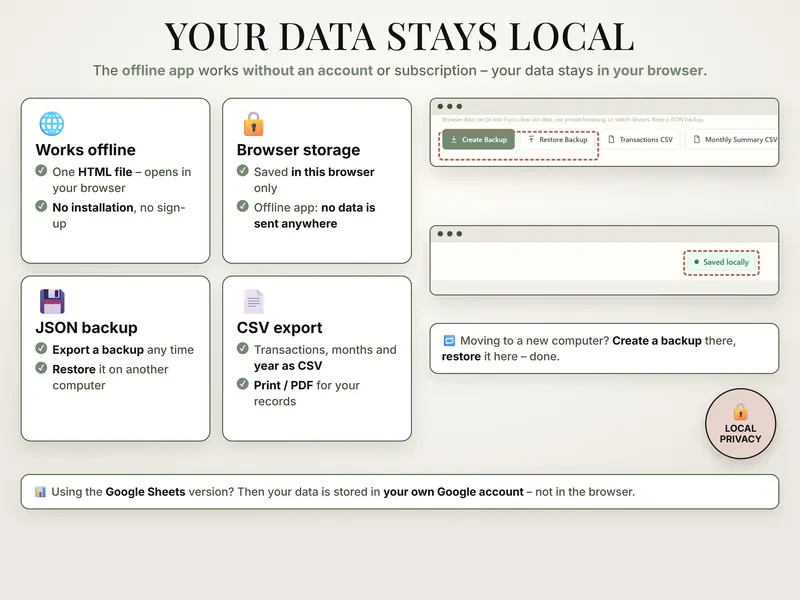This screenshot has height=600, width=800.
Task: Click the file icon in Transactions CSV
Action: [x=611, y=139]
